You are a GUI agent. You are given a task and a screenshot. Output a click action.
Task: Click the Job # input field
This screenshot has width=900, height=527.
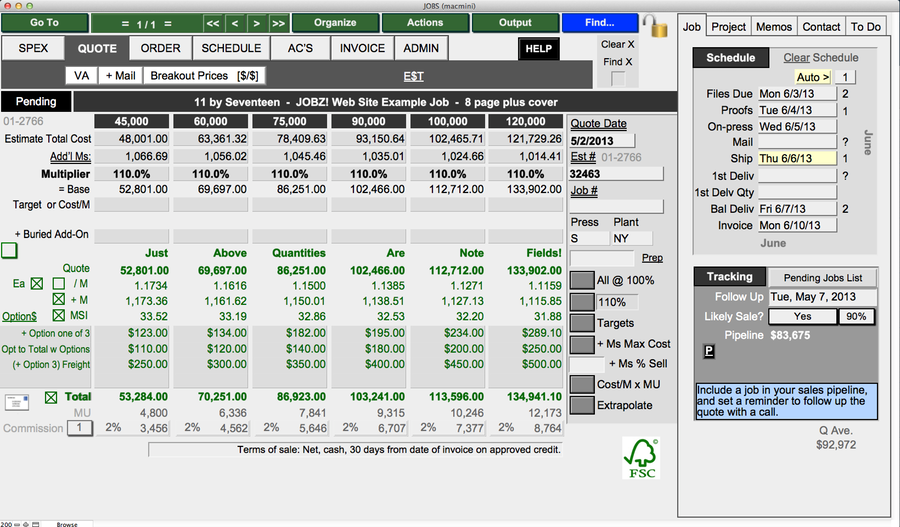pos(615,206)
